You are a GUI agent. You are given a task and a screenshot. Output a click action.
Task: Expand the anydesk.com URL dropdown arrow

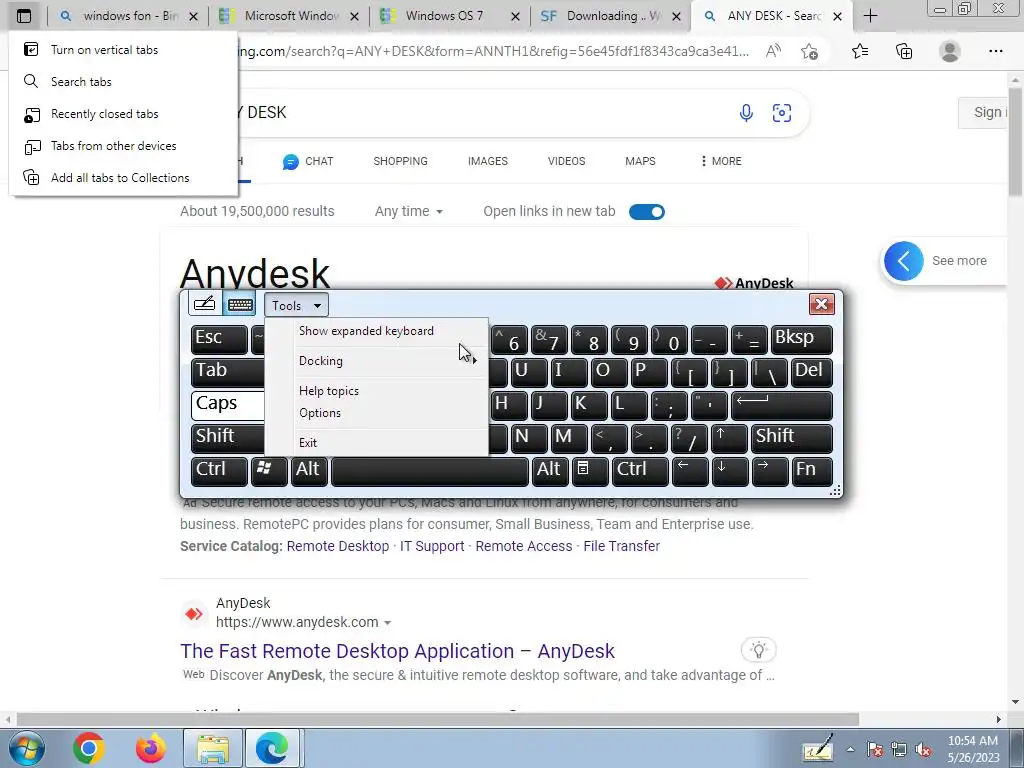tap(387, 623)
